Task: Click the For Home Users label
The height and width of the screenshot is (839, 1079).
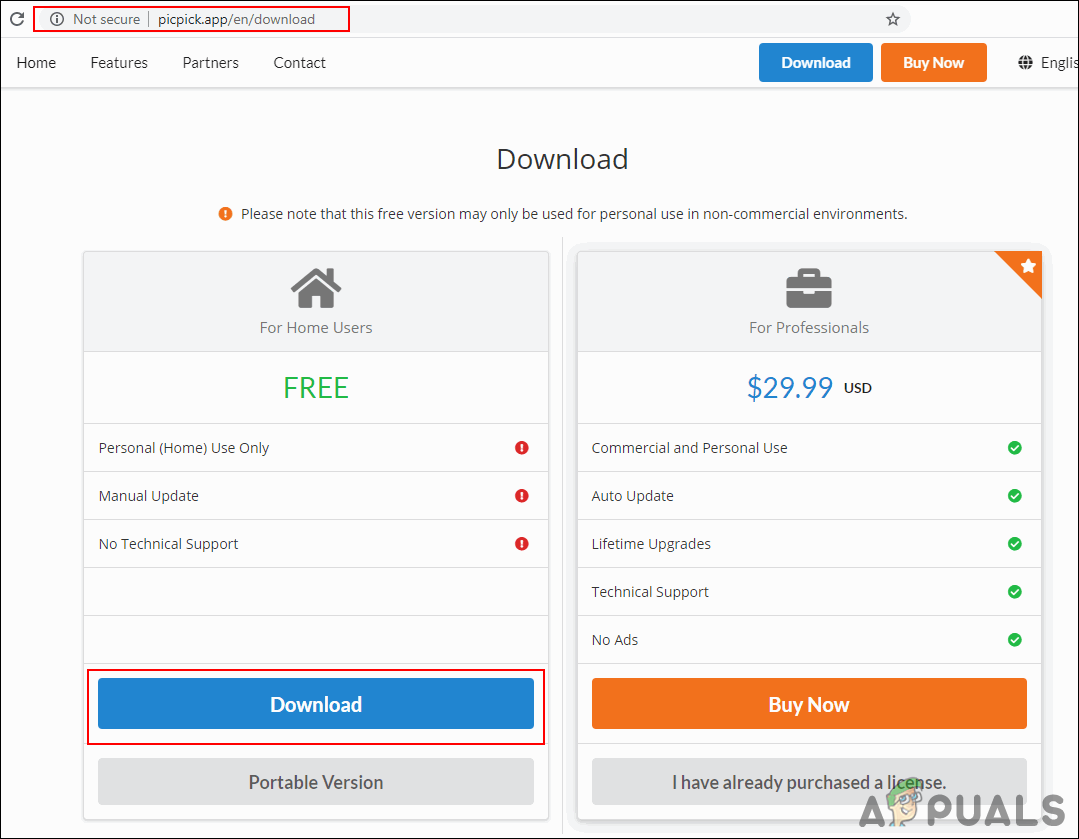Action: pyautogui.click(x=316, y=328)
